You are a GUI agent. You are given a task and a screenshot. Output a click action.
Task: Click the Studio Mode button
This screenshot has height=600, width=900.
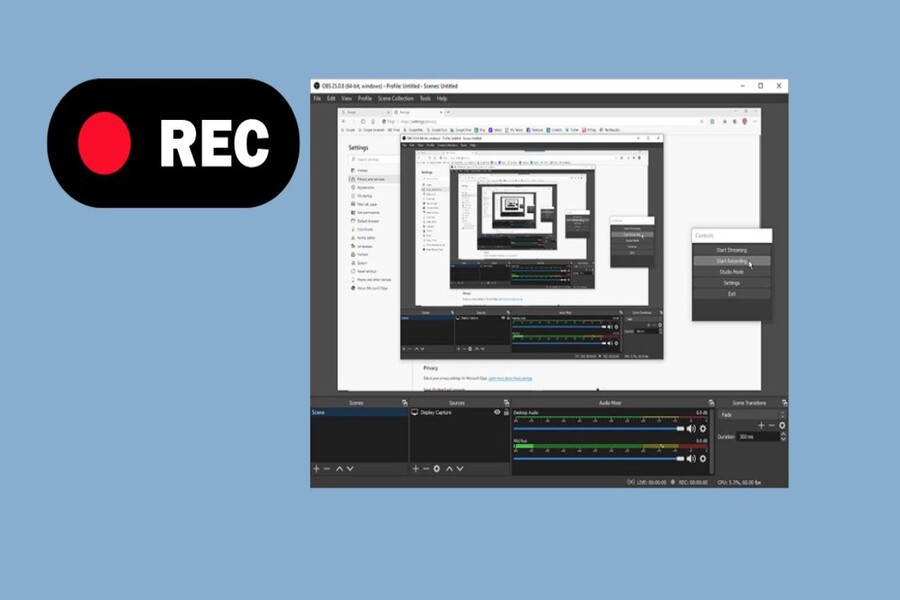(731, 272)
